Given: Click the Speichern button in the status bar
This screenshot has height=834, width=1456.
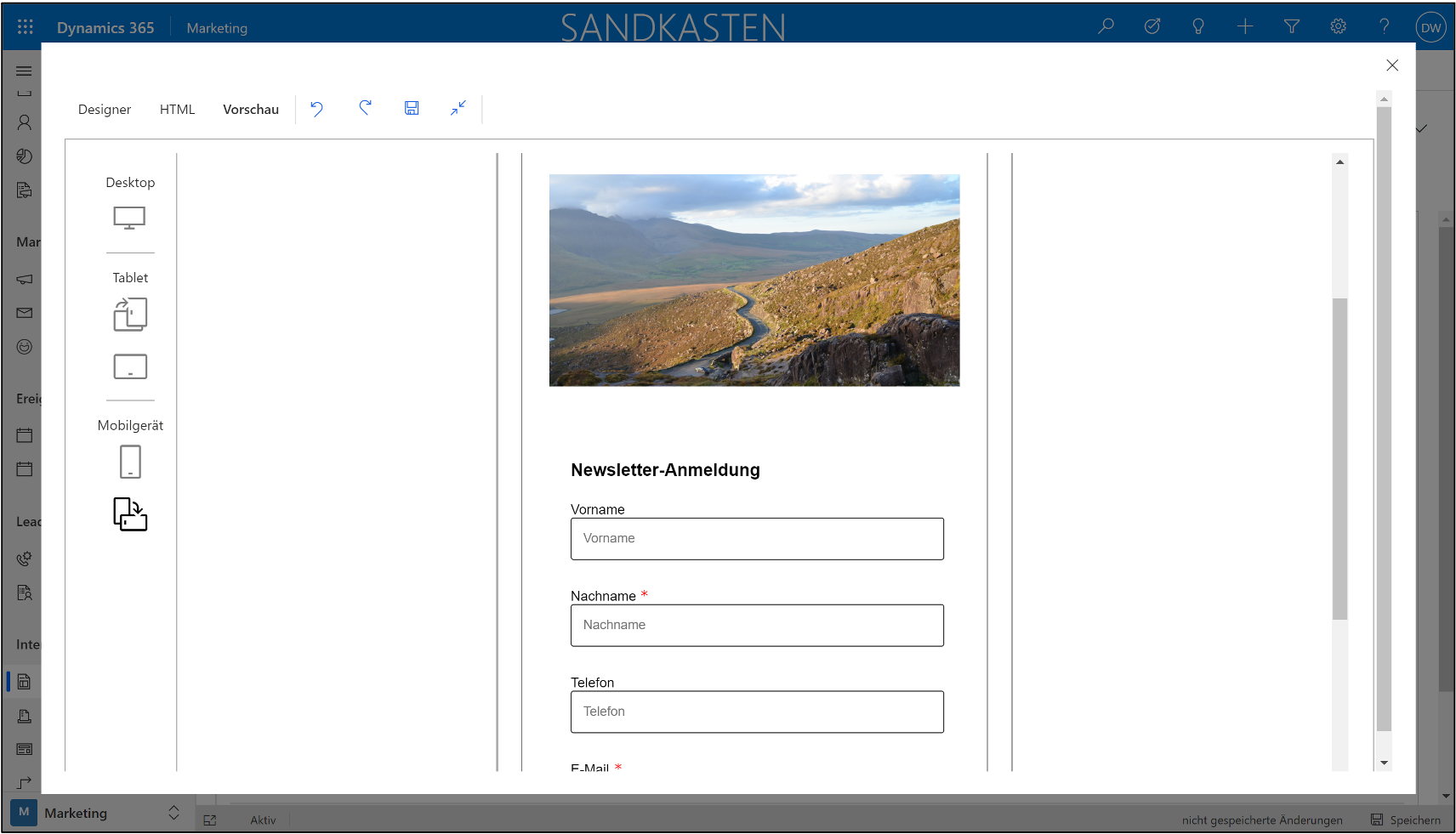Looking at the screenshot, I should tap(1406, 820).
